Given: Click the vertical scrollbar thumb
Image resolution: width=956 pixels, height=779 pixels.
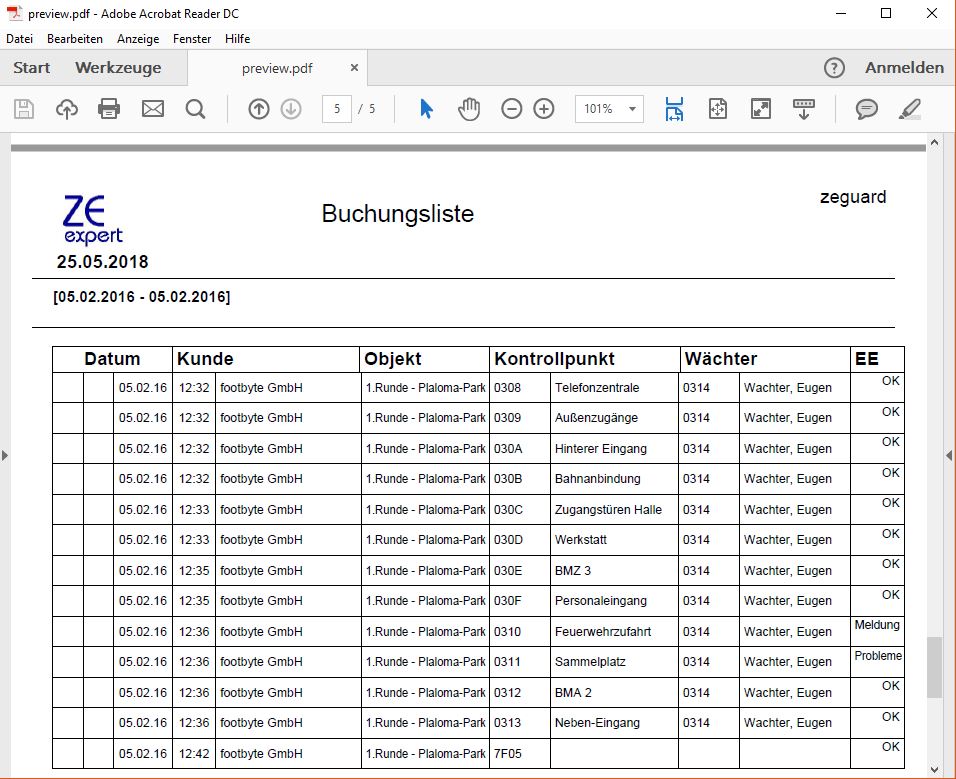Looking at the screenshot, I should pyautogui.click(x=934, y=667).
